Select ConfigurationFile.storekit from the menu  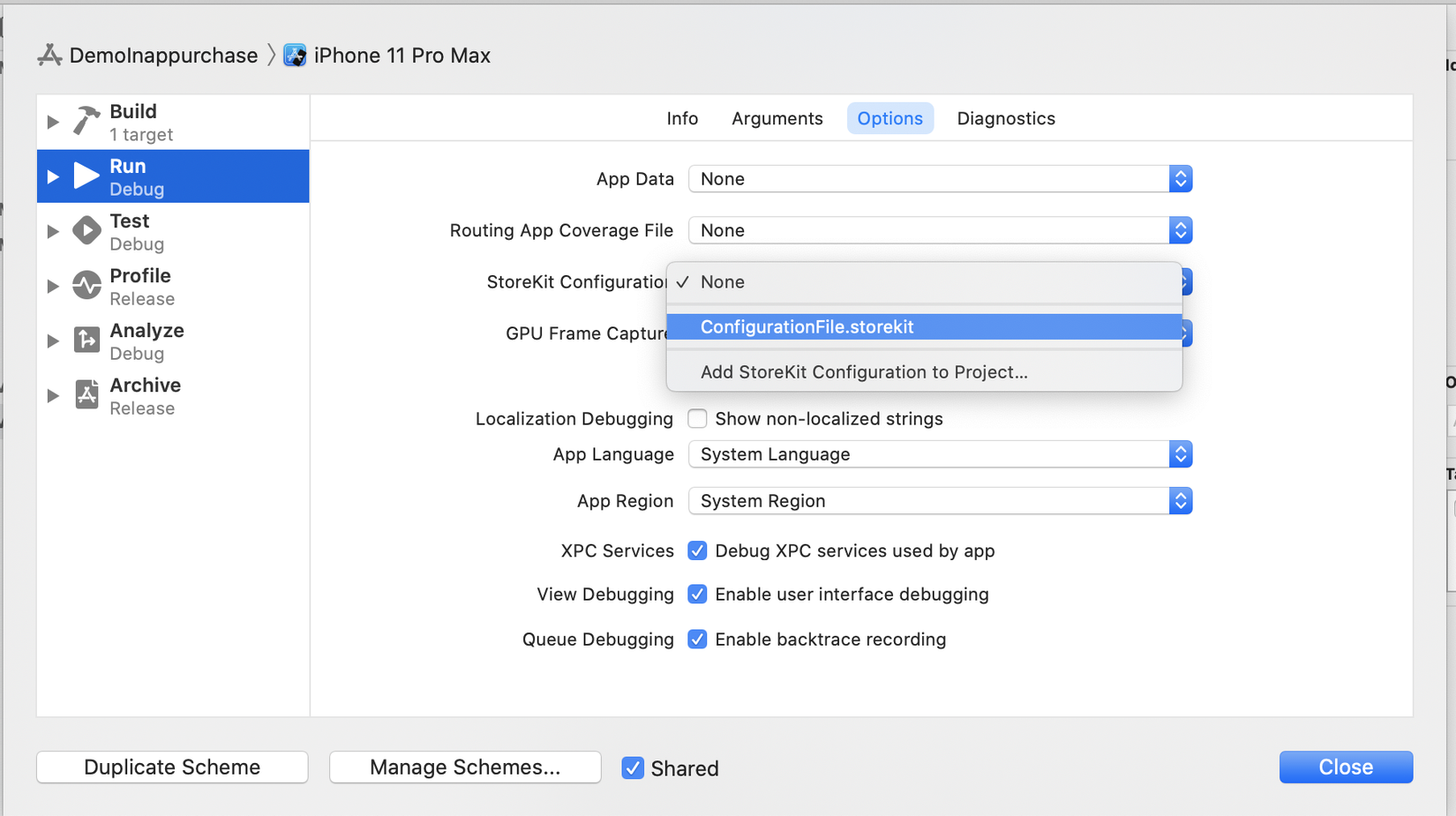coord(807,327)
